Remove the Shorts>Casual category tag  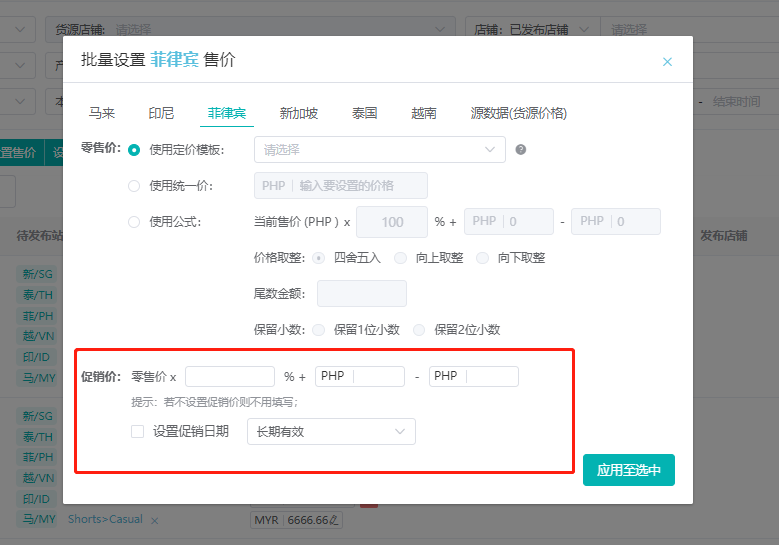(155, 520)
